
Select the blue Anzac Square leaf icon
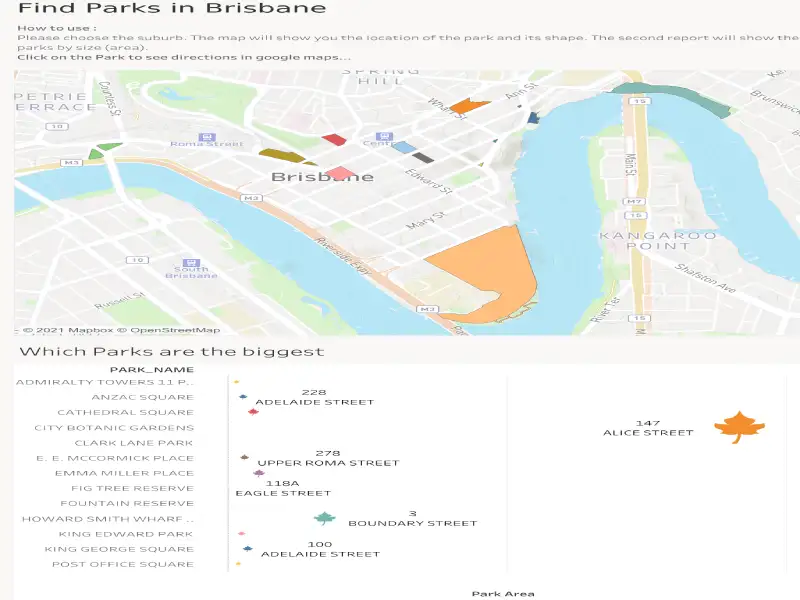243,397
